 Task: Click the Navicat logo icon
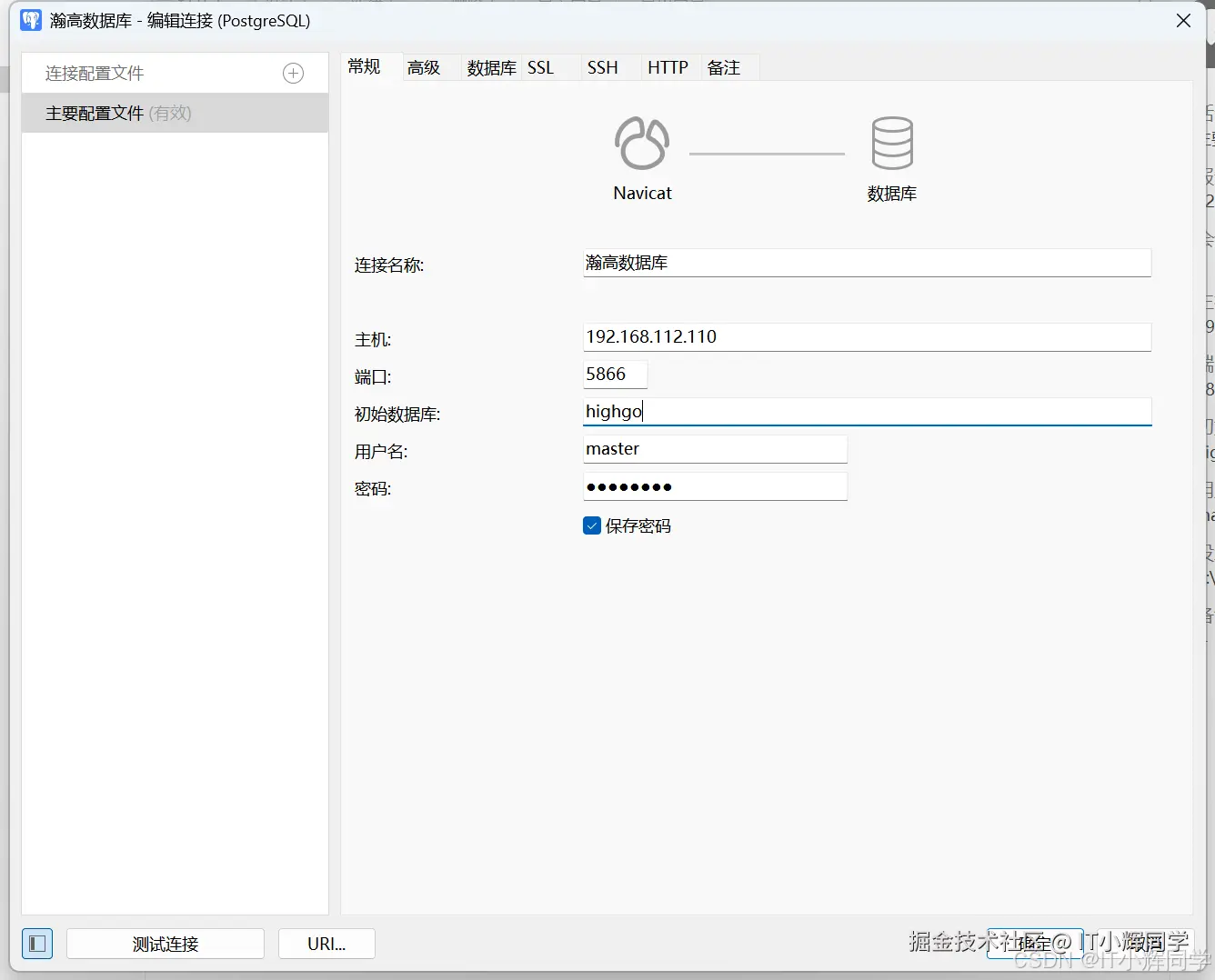point(642,144)
